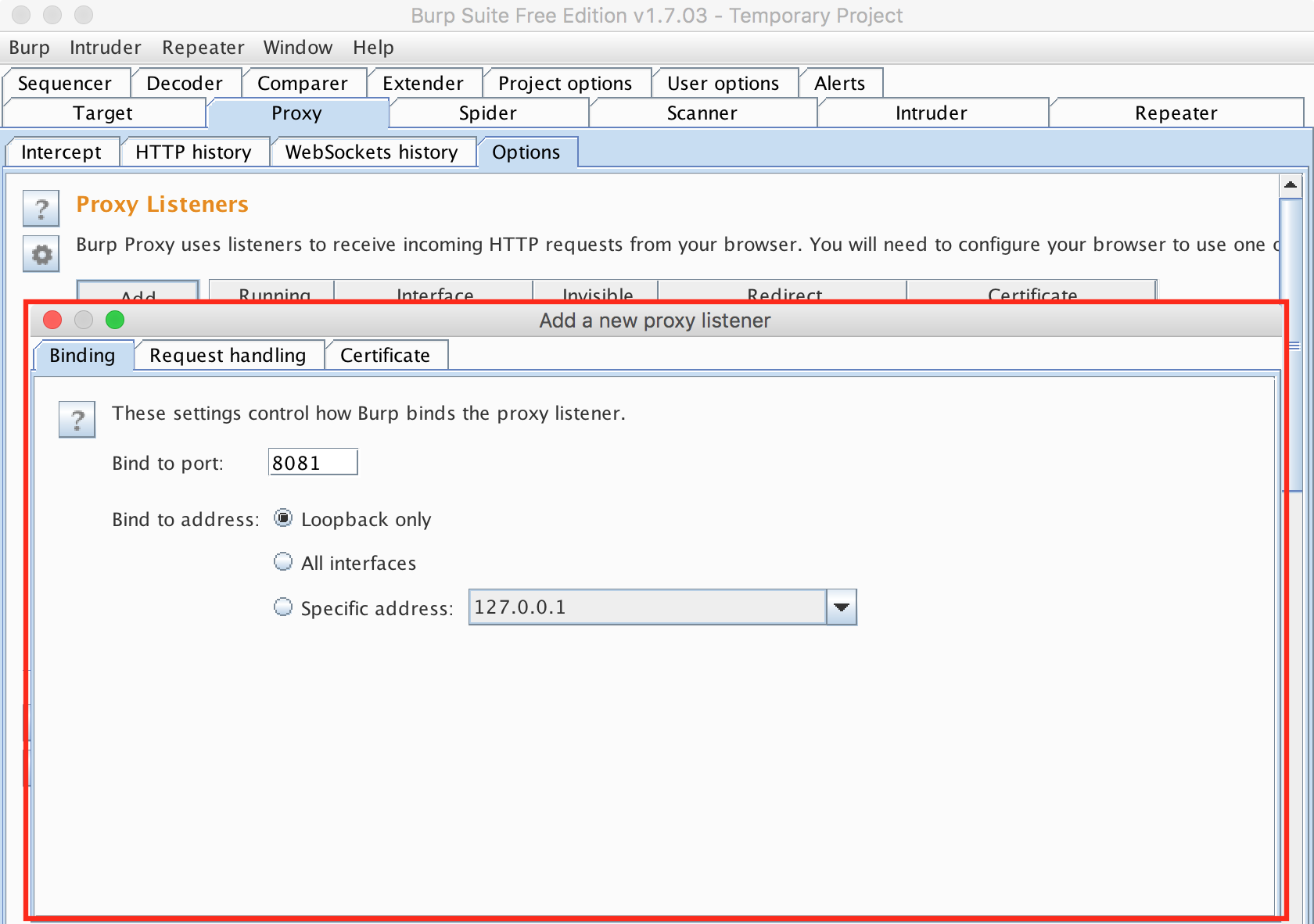1314x924 pixels.
Task: Open the 127.0.0.1 address combo box
Action: click(647, 607)
